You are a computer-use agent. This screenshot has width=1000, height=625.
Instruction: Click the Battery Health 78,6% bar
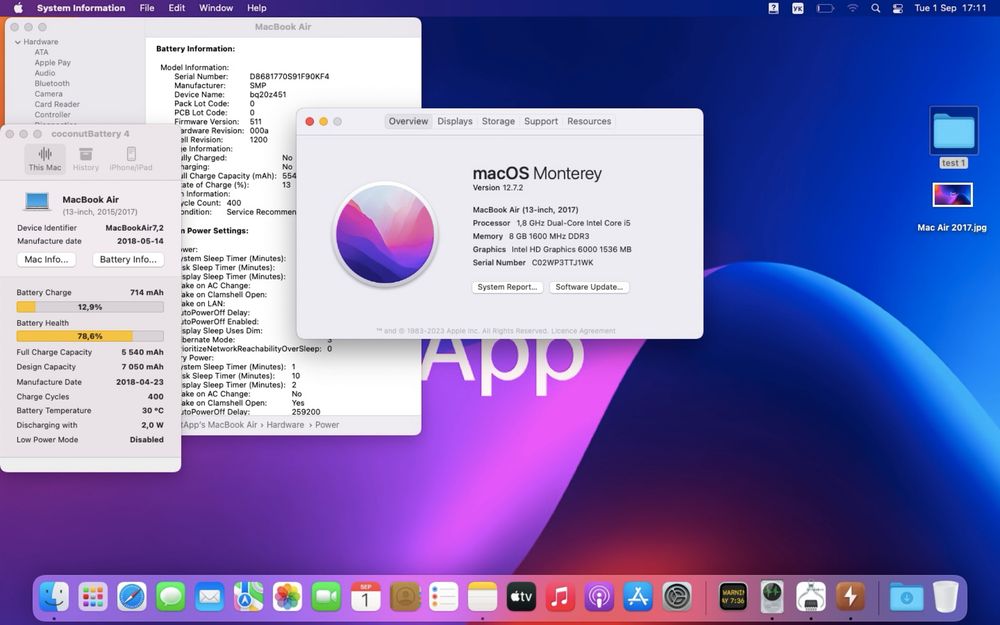tap(90, 336)
